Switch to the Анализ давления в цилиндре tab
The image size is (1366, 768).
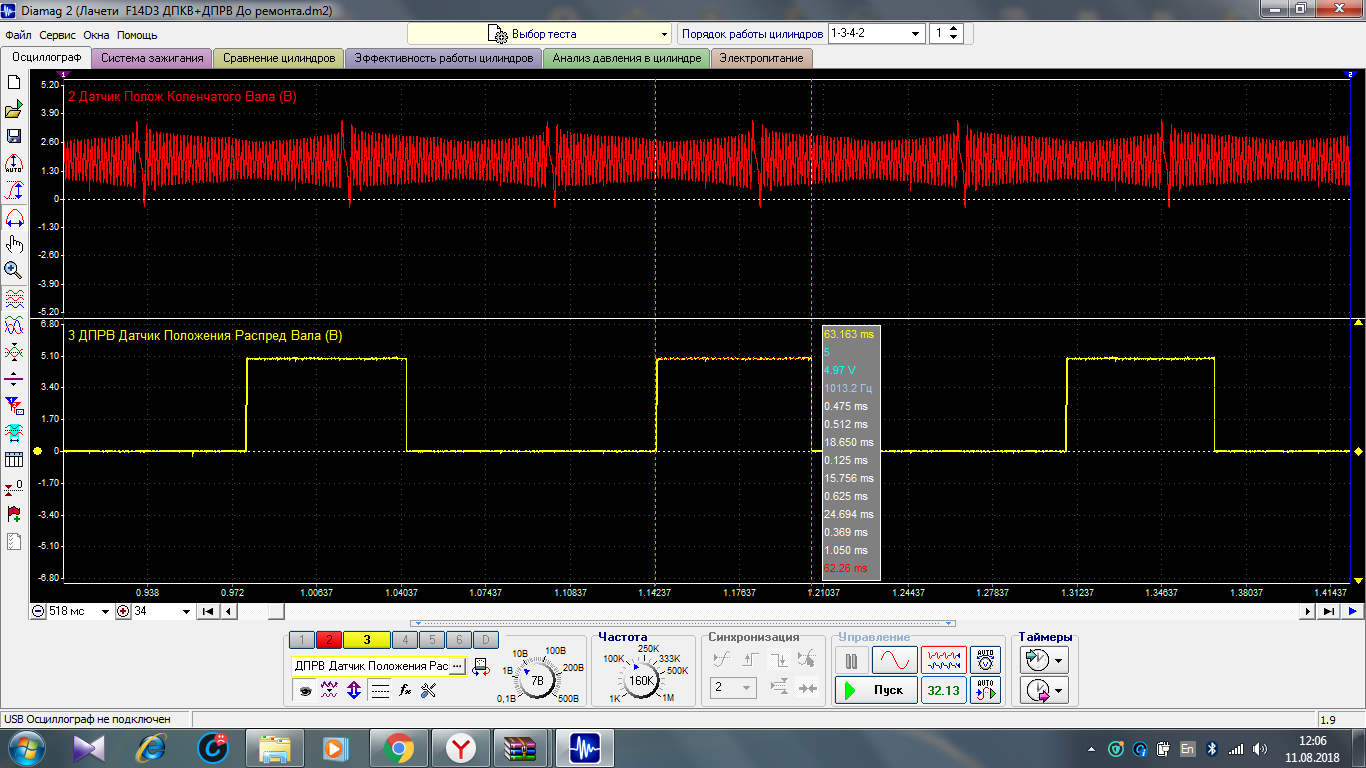pyautogui.click(x=627, y=58)
